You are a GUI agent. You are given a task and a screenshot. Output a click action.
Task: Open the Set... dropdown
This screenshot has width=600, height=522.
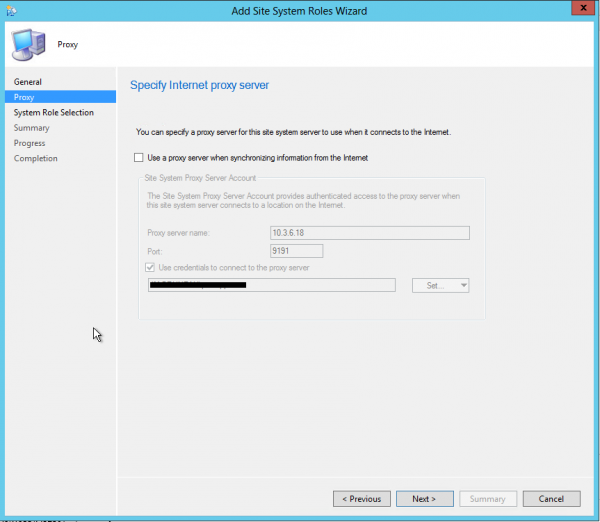(440, 285)
